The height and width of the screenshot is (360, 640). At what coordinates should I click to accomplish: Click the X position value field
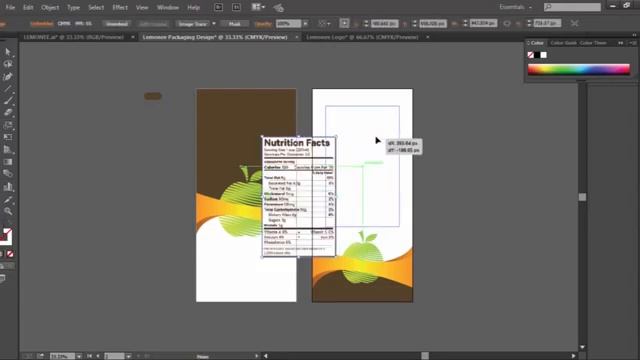point(385,24)
